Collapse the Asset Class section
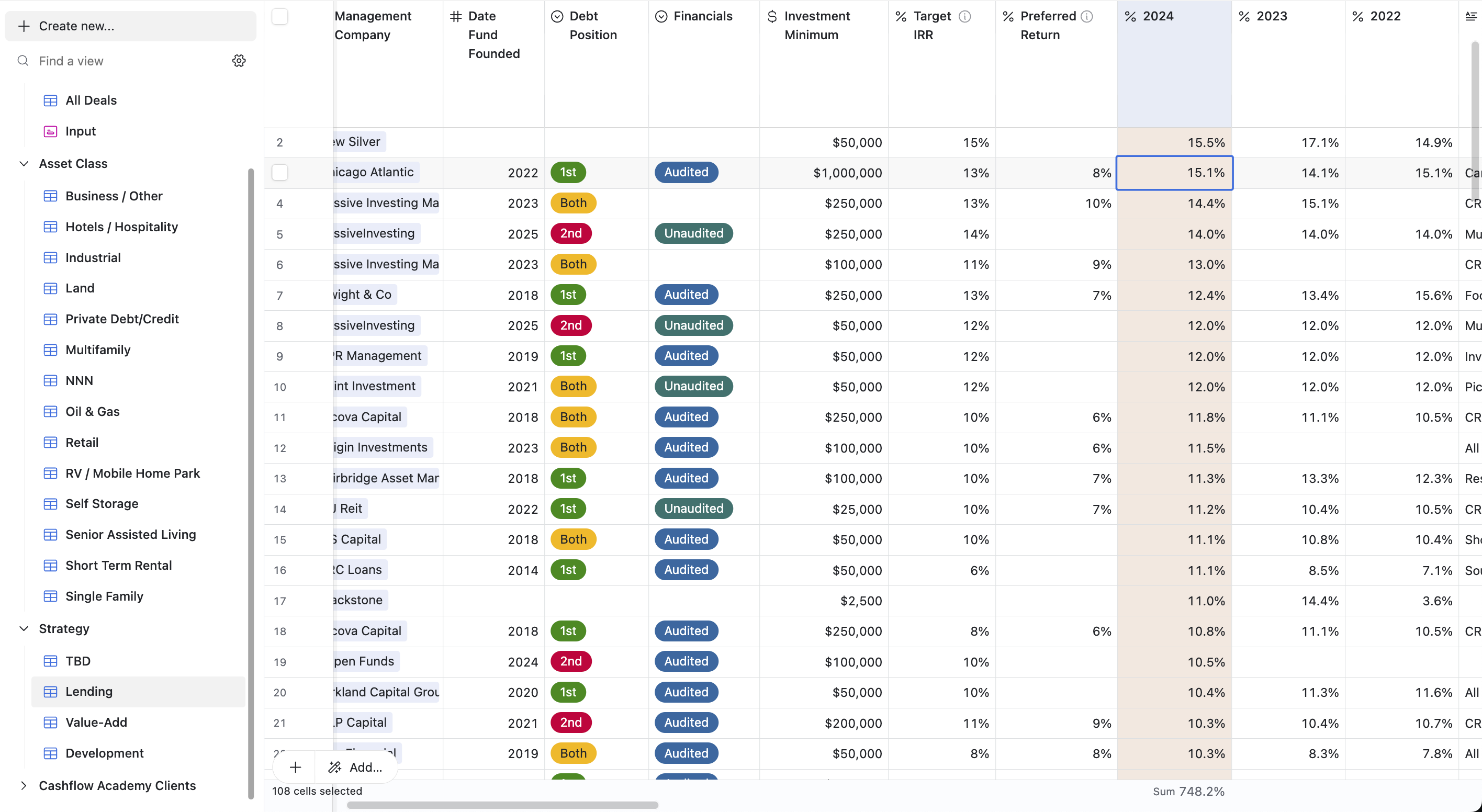 (24, 163)
